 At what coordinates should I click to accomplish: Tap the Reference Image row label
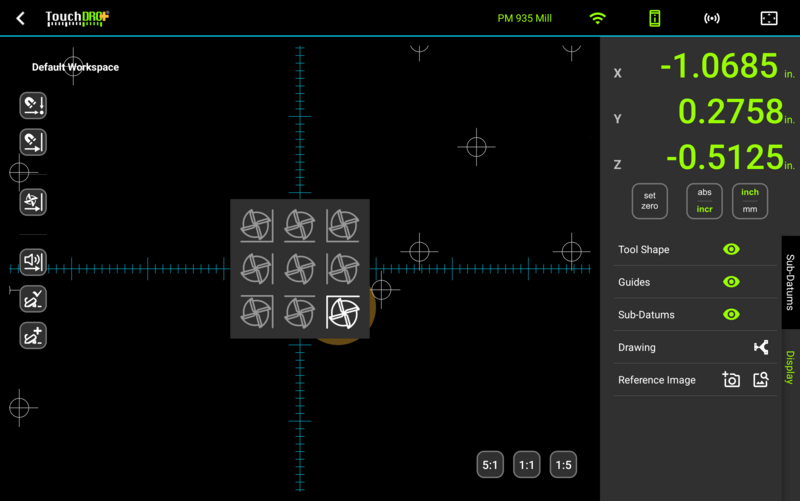(657, 380)
